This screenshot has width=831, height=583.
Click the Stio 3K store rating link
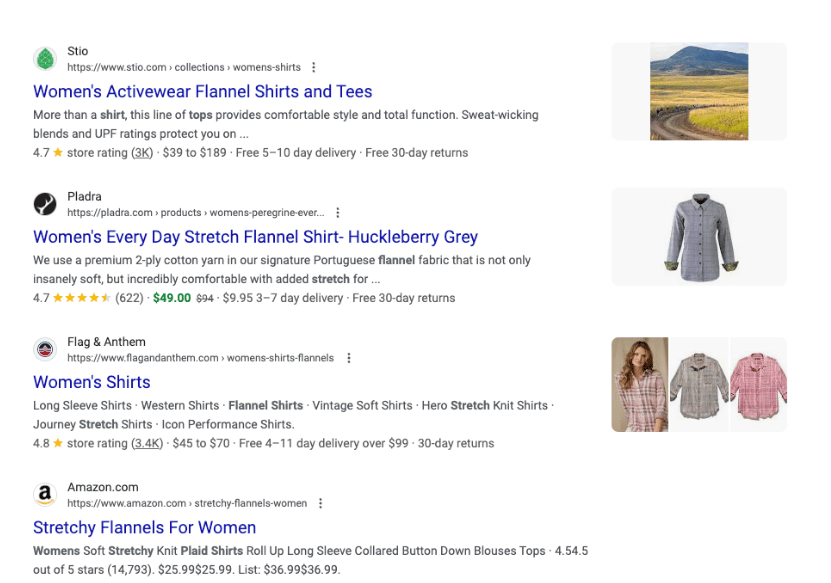point(143,153)
